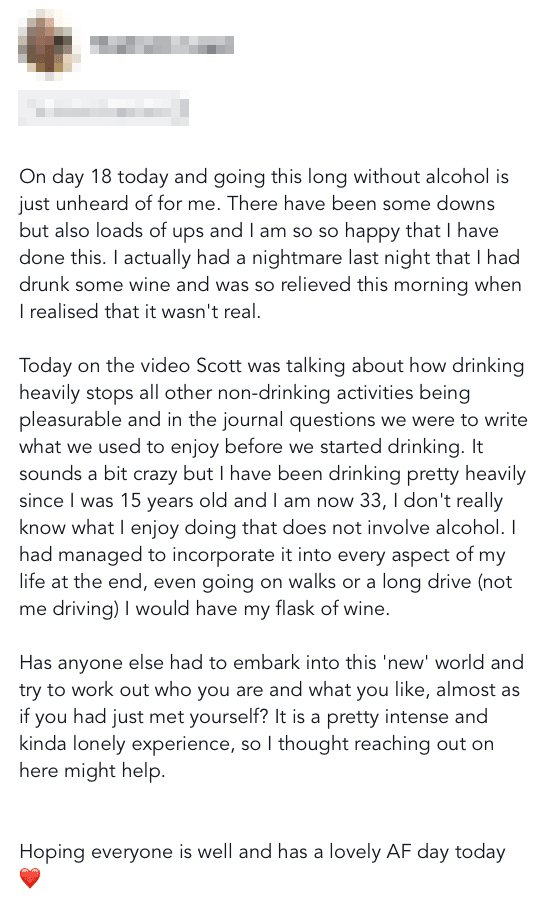The image size is (547, 910).
Task: Open the blurred author name beside avatar
Action: click(162, 45)
